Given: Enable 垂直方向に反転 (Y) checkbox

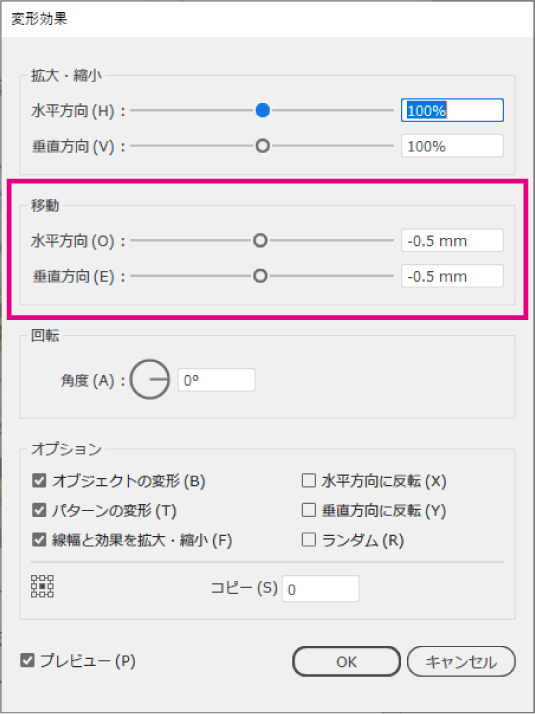Looking at the screenshot, I should pos(309,510).
